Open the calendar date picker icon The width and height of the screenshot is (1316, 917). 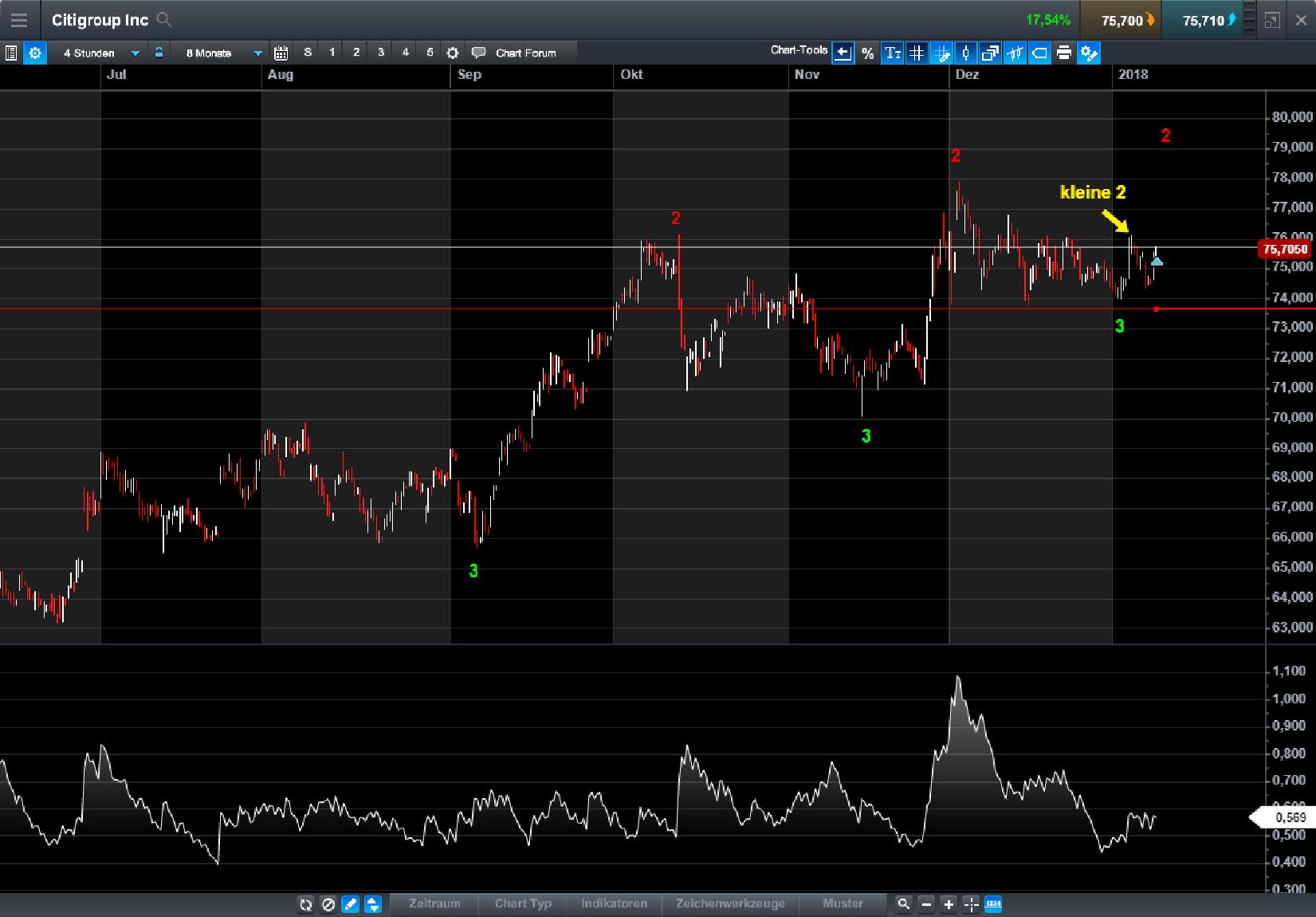(281, 52)
